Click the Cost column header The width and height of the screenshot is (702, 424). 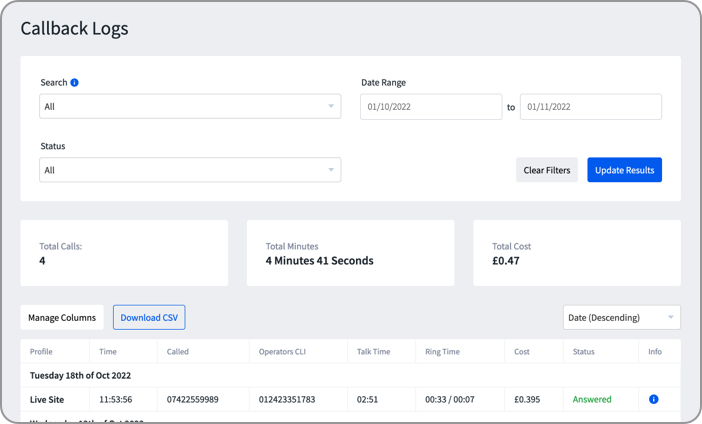521,352
